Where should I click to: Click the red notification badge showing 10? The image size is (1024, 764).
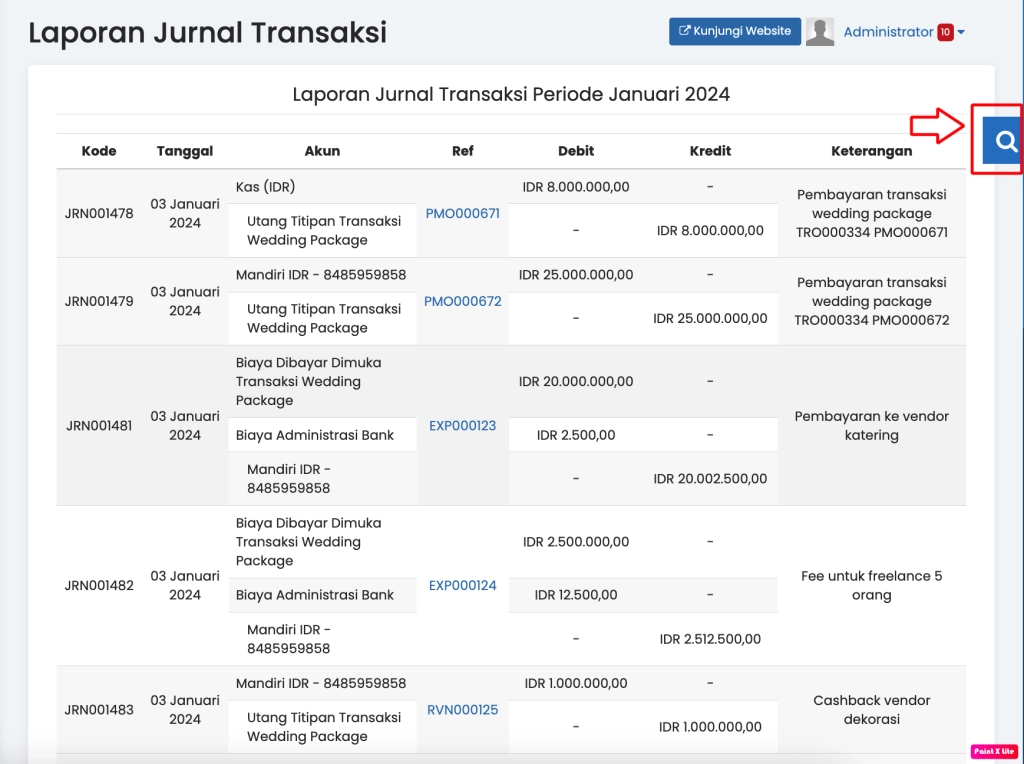pyautogui.click(x=945, y=32)
